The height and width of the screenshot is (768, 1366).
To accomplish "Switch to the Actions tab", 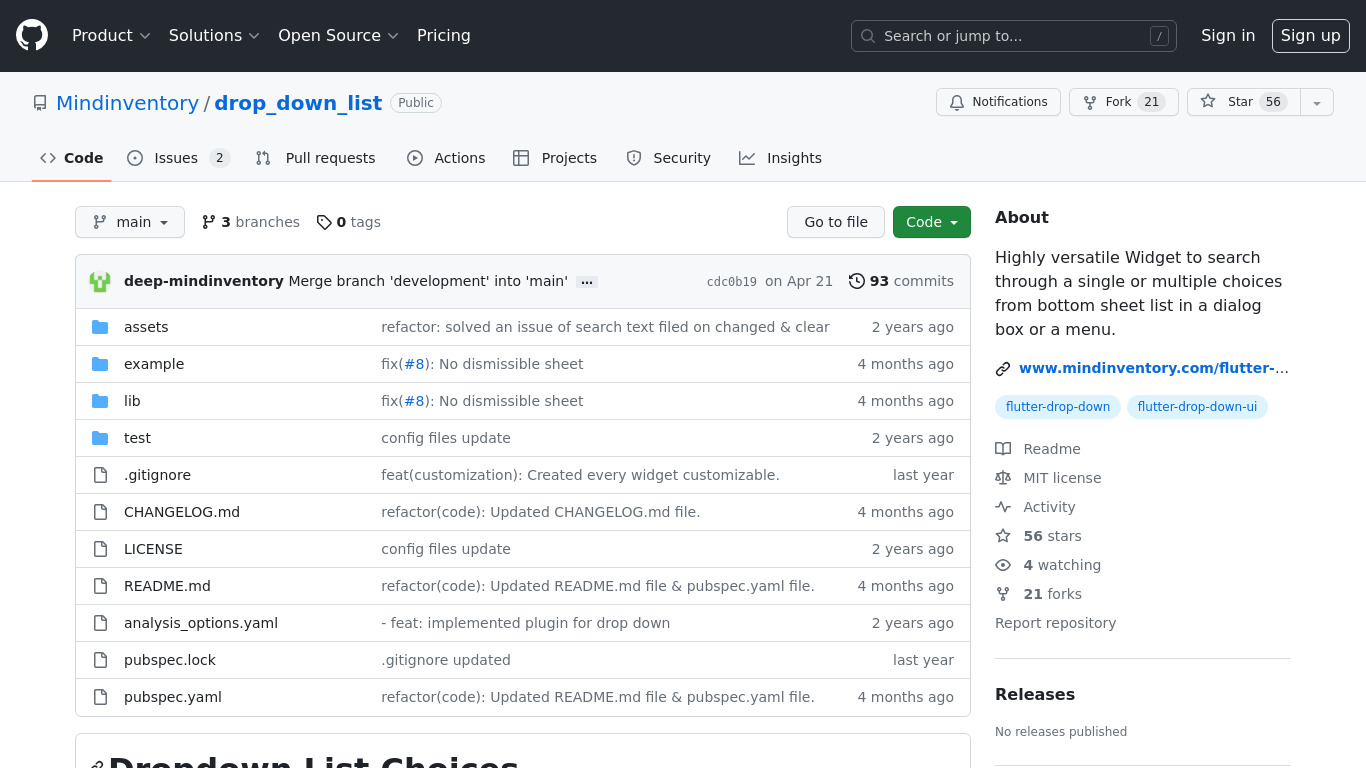I will (x=446, y=158).
